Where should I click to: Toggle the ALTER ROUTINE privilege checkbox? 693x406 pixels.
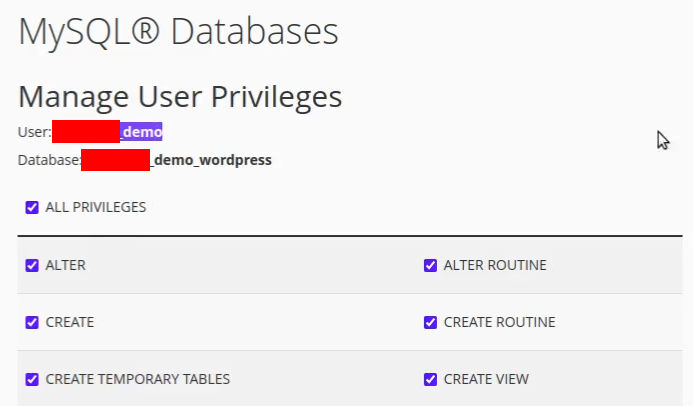(430, 265)
